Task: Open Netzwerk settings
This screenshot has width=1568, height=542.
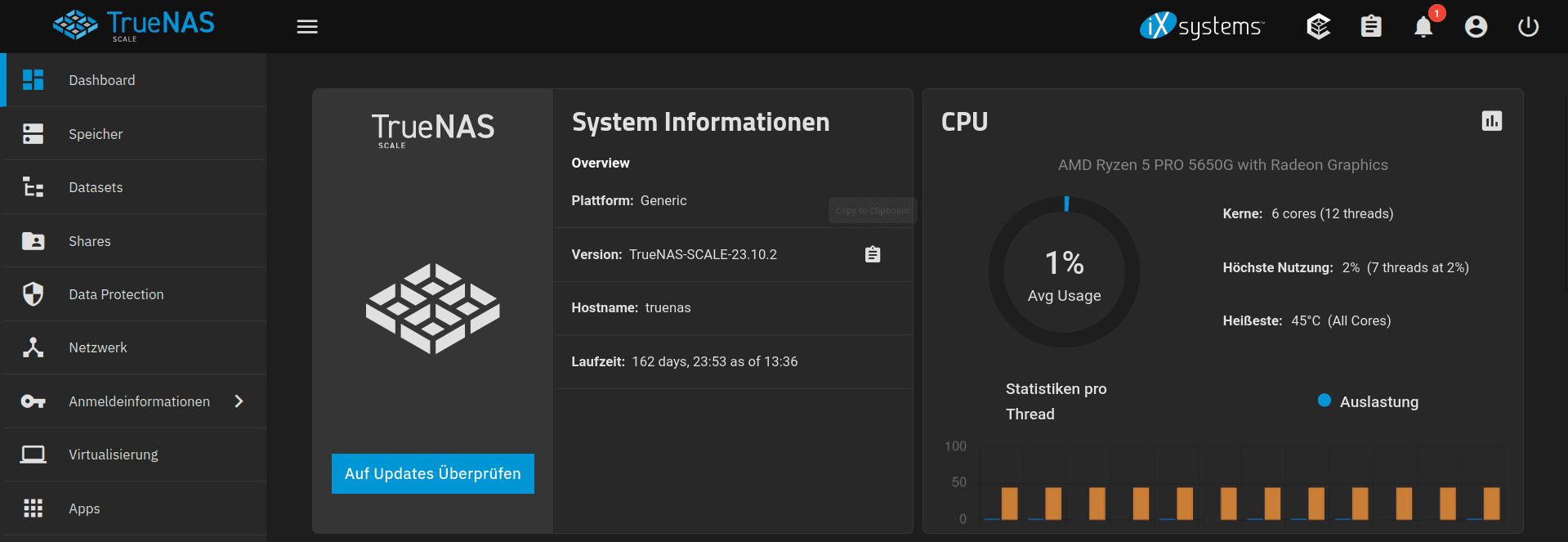Action: pyautogui.click(x=98, y=347)
